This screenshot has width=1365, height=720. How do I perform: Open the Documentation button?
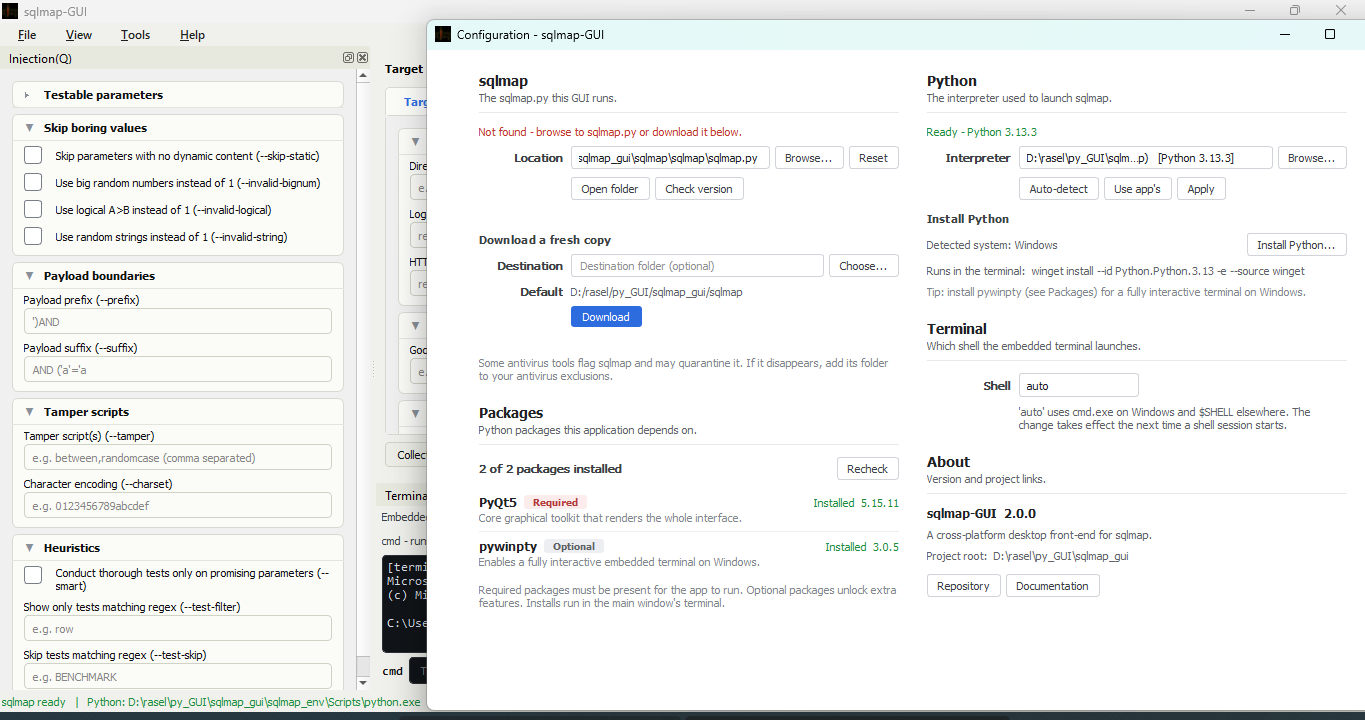coord(1053,586)
